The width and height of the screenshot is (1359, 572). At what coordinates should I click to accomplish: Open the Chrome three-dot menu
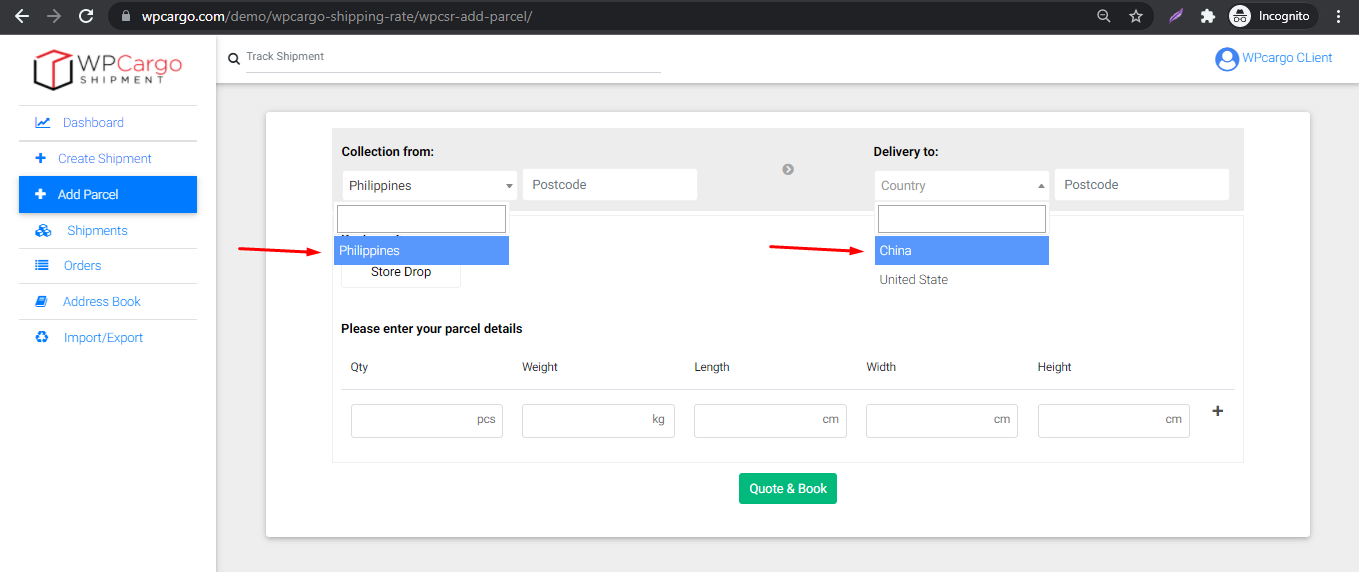coord(1338,16)
